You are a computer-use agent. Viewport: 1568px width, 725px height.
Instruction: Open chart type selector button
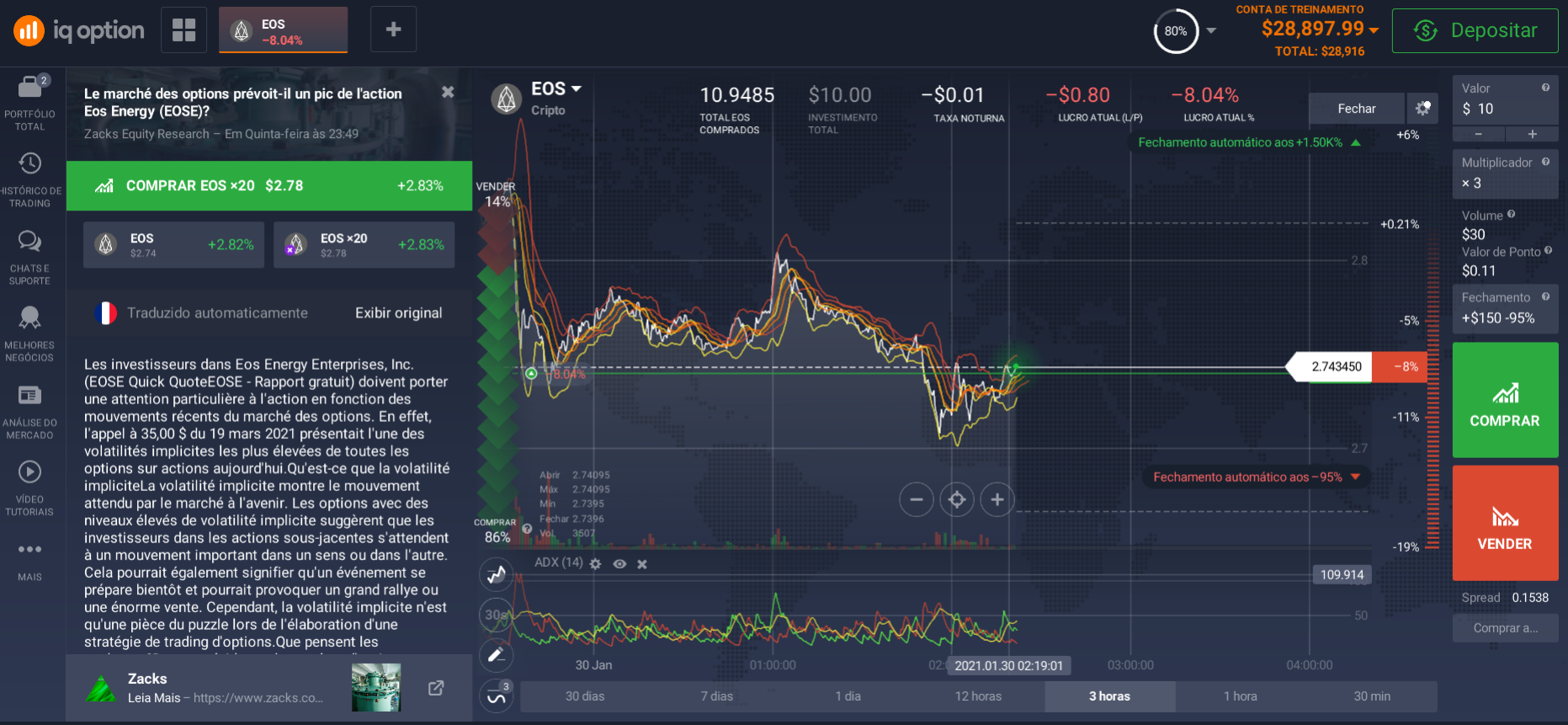(497, 575)
